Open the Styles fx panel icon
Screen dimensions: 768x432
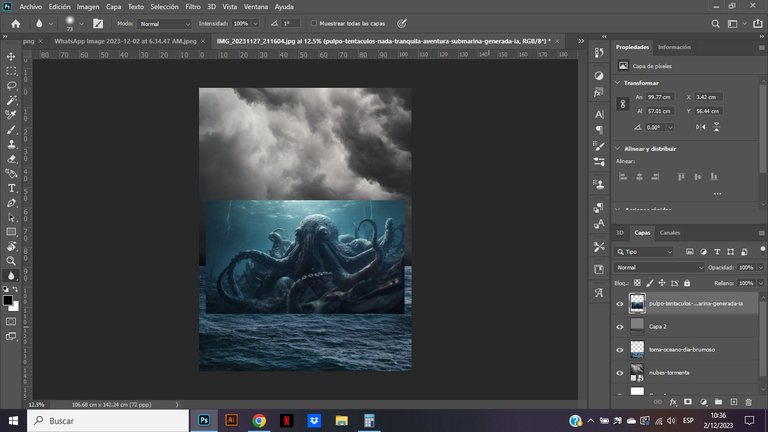coord(599,92)
